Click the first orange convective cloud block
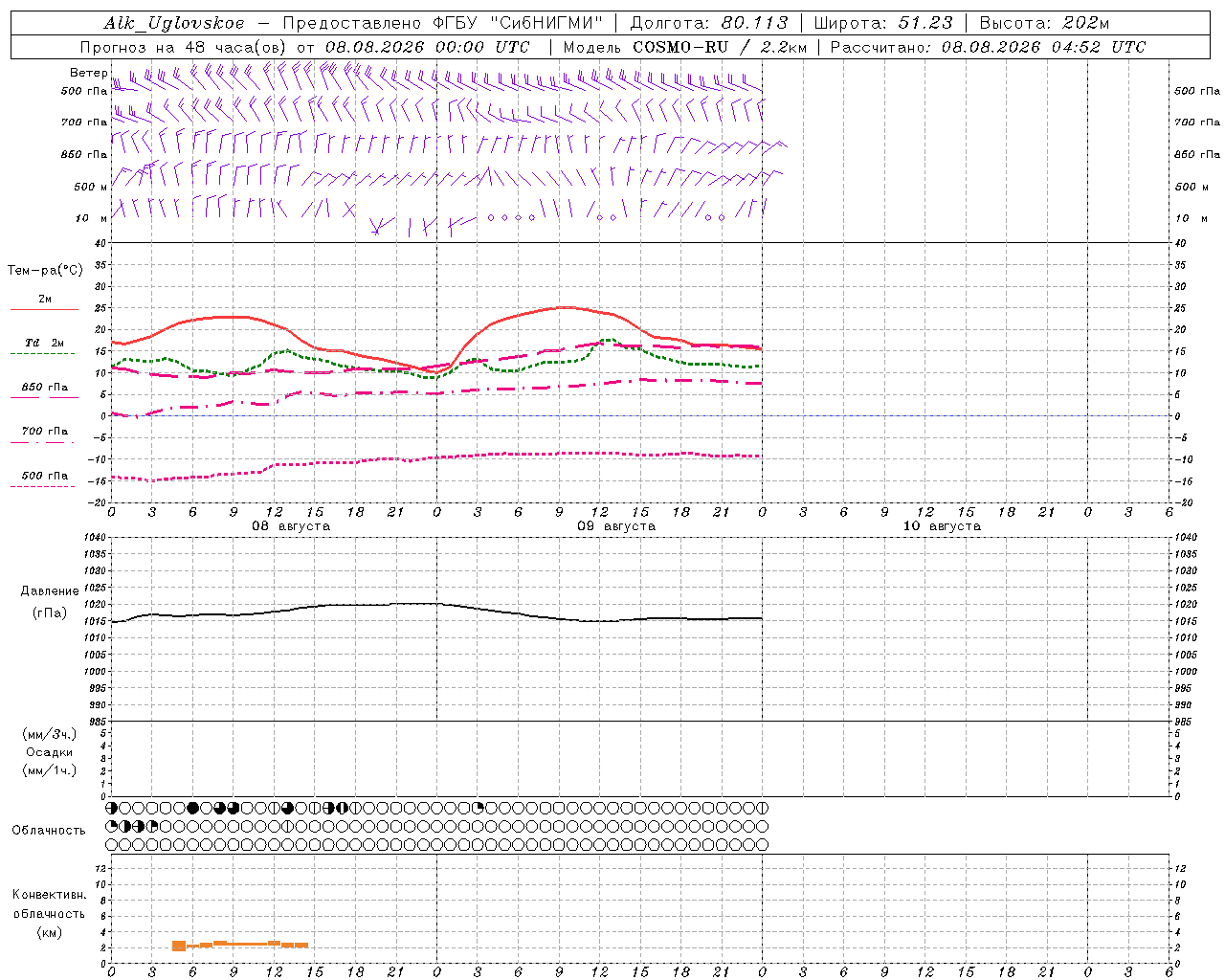The height and width of the screenshot is (980, 1225). pyautogui.click(x=179, y=946)
